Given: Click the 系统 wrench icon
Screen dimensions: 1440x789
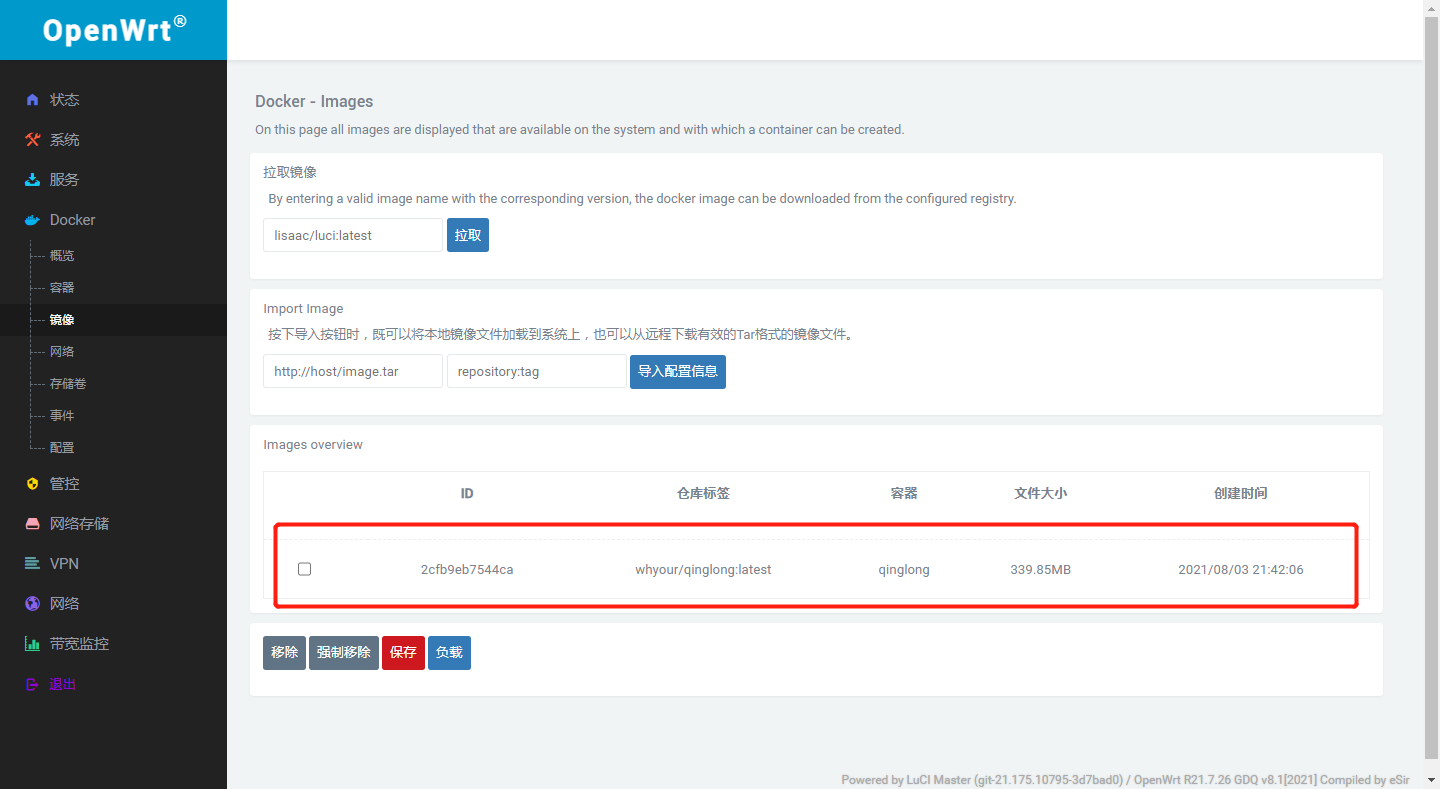Looking at the screenshot, I should tap(30, 139).
